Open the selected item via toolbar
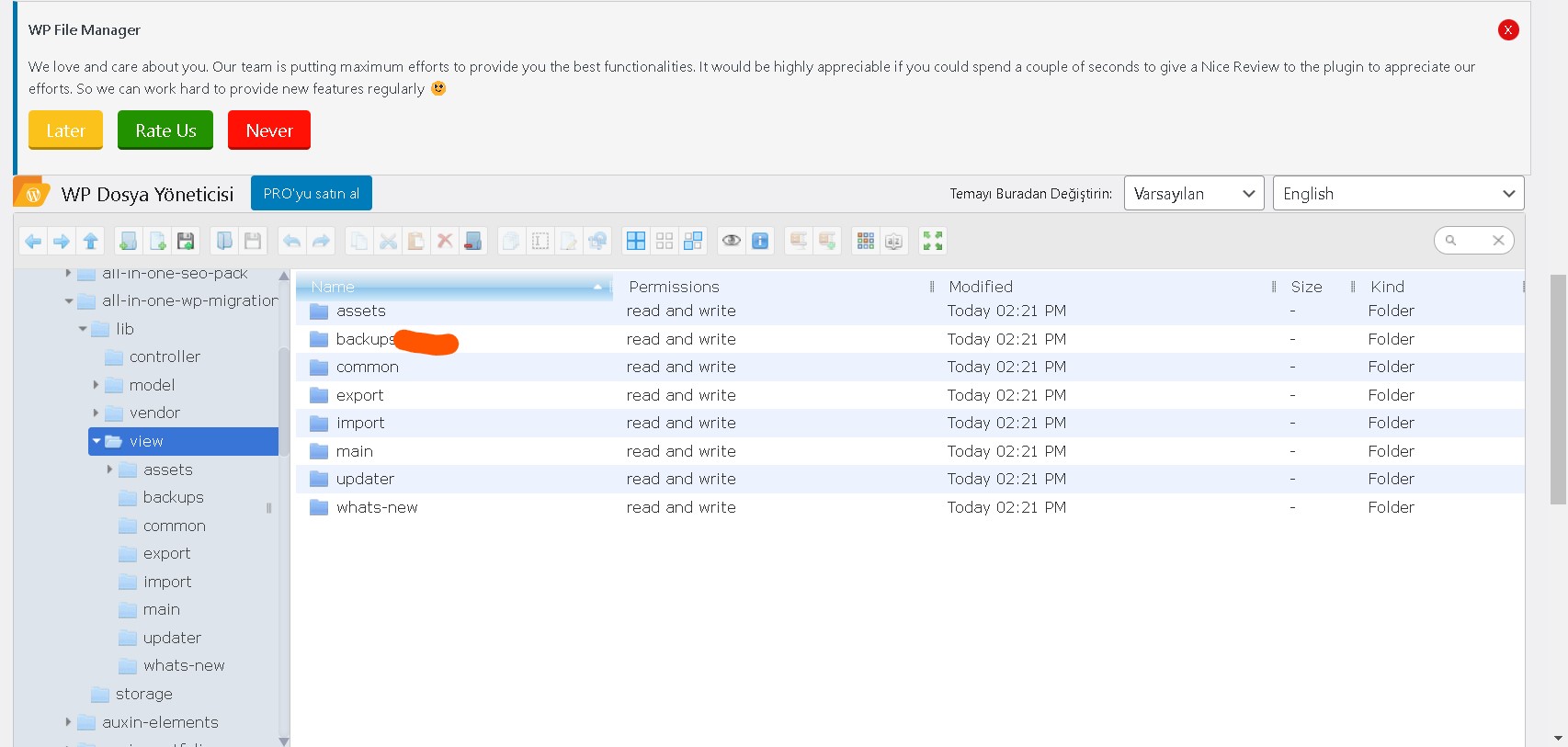 point(224,242)
